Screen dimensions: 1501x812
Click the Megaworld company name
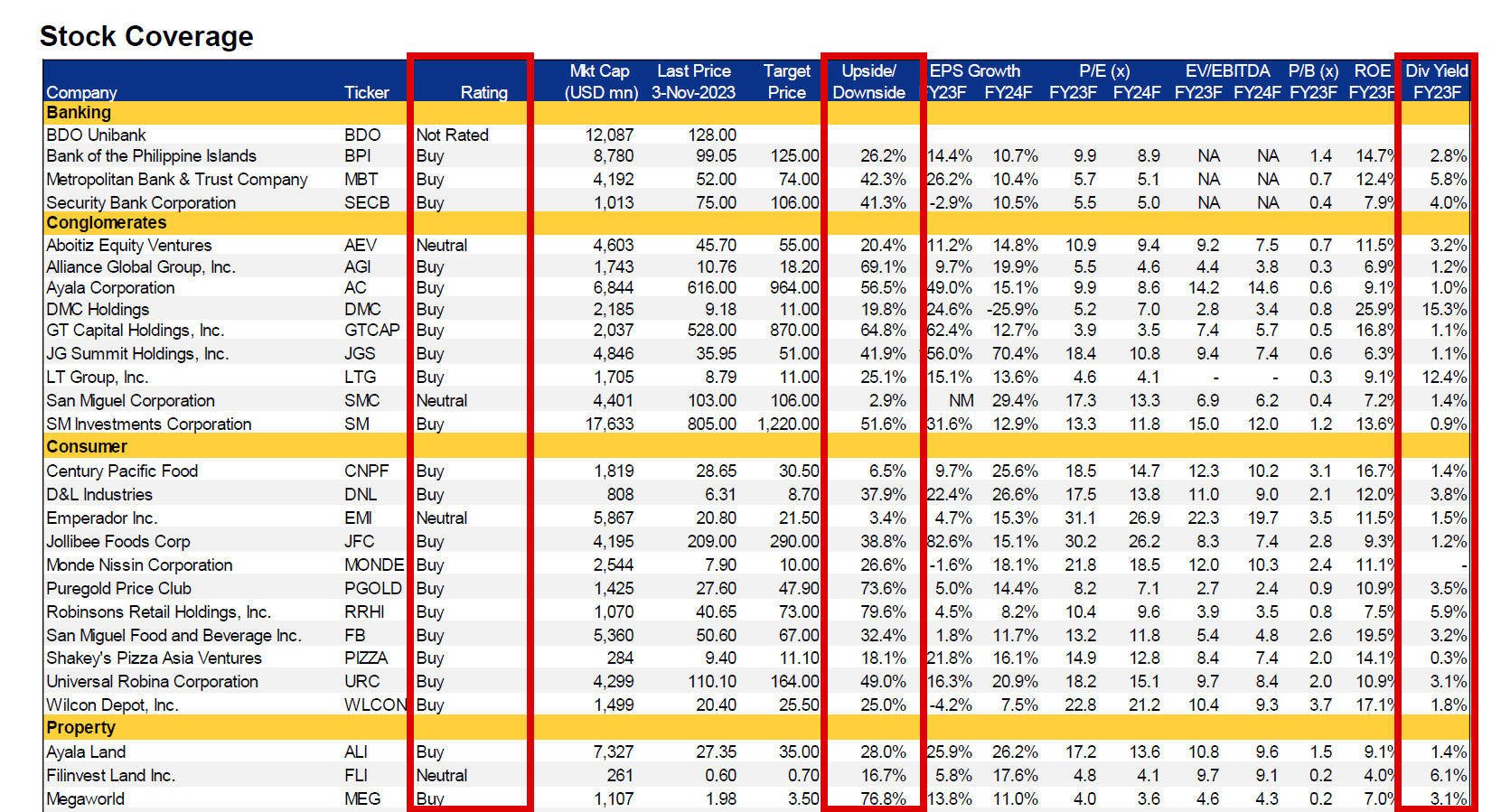tap(85, 799)
